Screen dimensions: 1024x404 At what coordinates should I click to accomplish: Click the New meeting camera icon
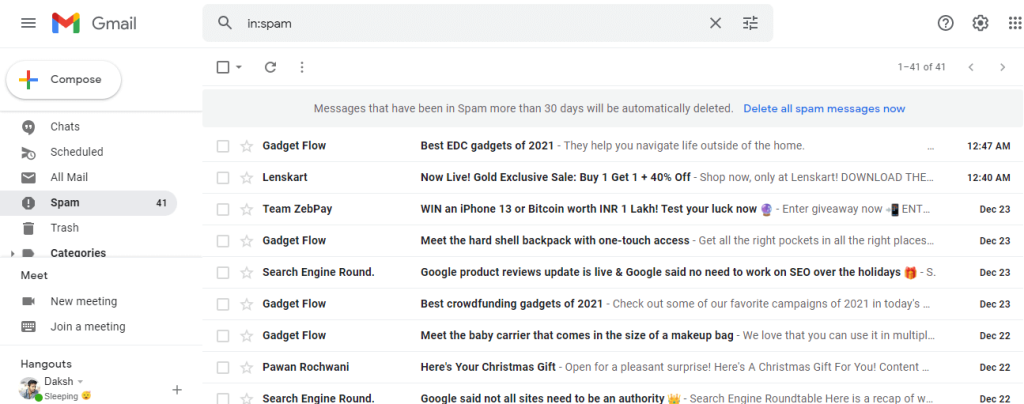(28, 302)
